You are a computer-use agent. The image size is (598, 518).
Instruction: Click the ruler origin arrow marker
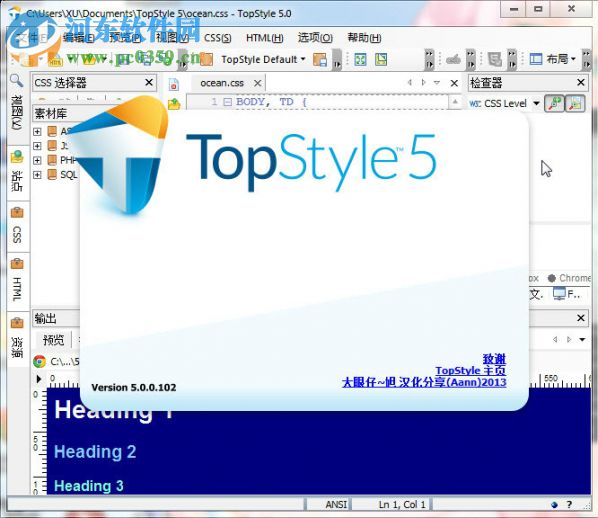(x=39, y=379)
